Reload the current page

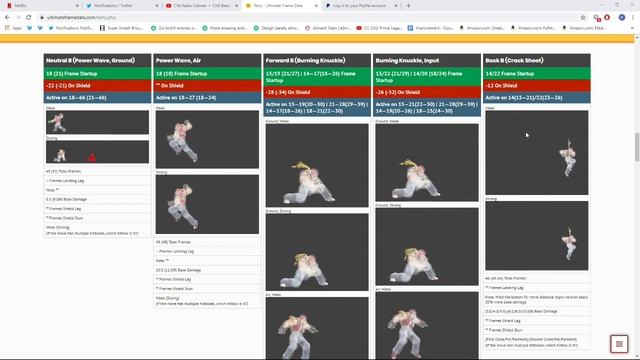[x=29, y=18]
